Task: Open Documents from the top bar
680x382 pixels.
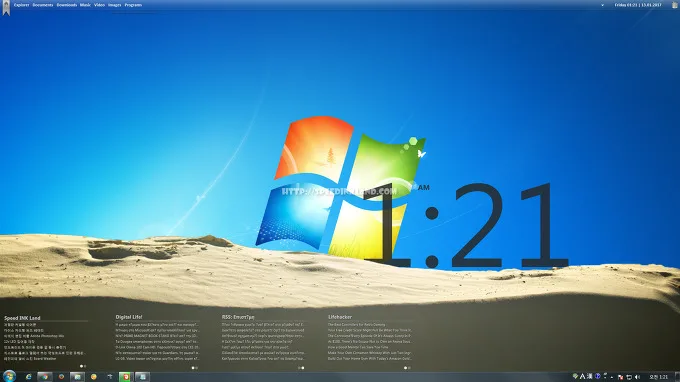Action: 42,5
